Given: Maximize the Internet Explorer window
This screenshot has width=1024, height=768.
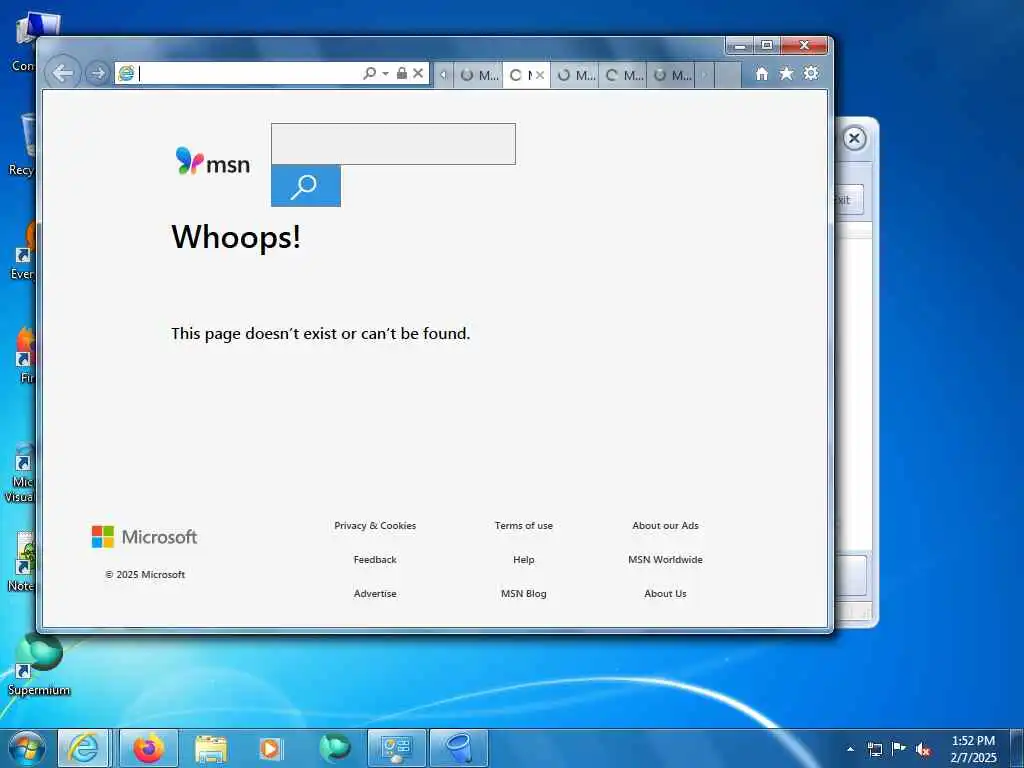Looking at the screenshot, I should pos(767,46).
